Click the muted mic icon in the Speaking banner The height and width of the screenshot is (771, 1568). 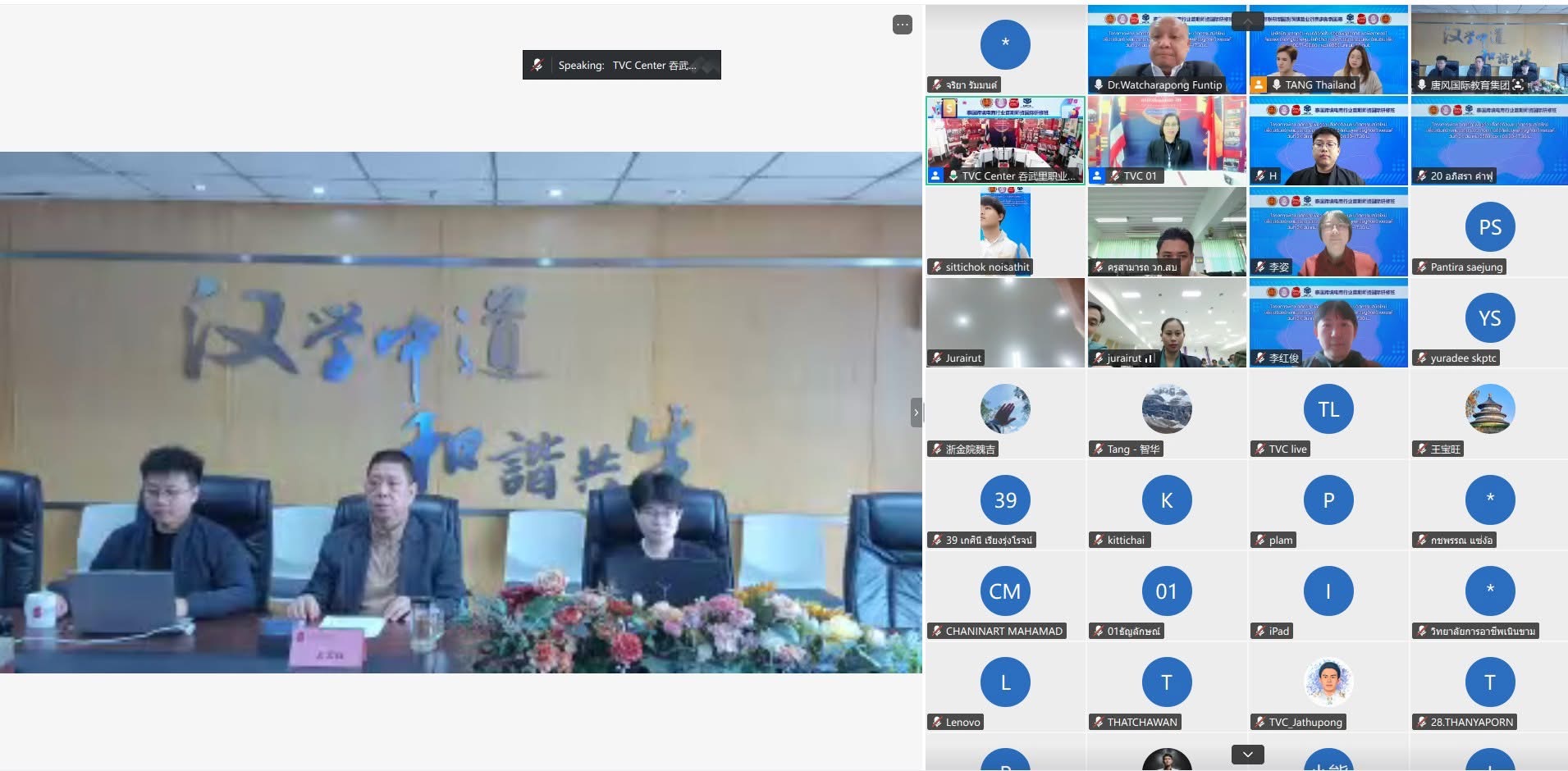[x=537, y=65]
